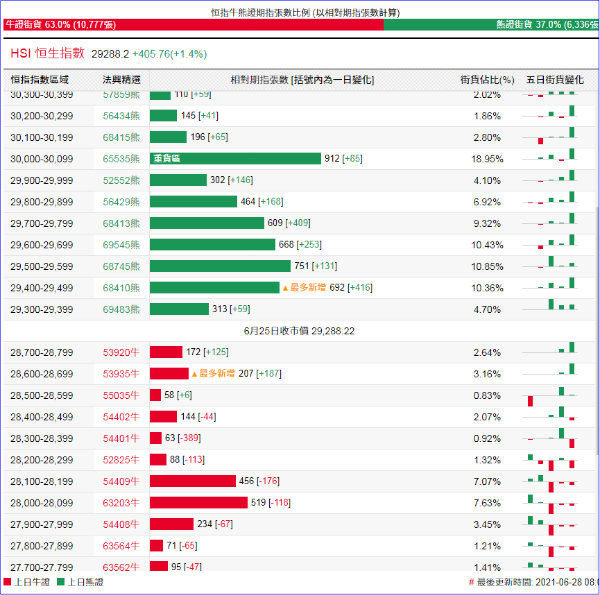The width and height of the screenshot is (600, 595).
Task: Open the 69483熊 warrant link
Action: 121,310
